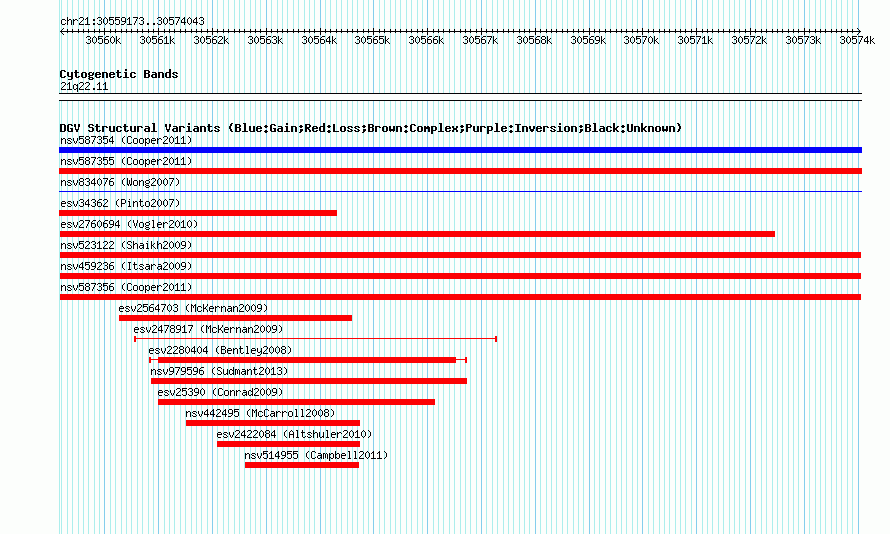Image resolution: width=890 pixels, height=534 pixels.
Task: Click the red bar under nsv587356
Action: (460, 297)
